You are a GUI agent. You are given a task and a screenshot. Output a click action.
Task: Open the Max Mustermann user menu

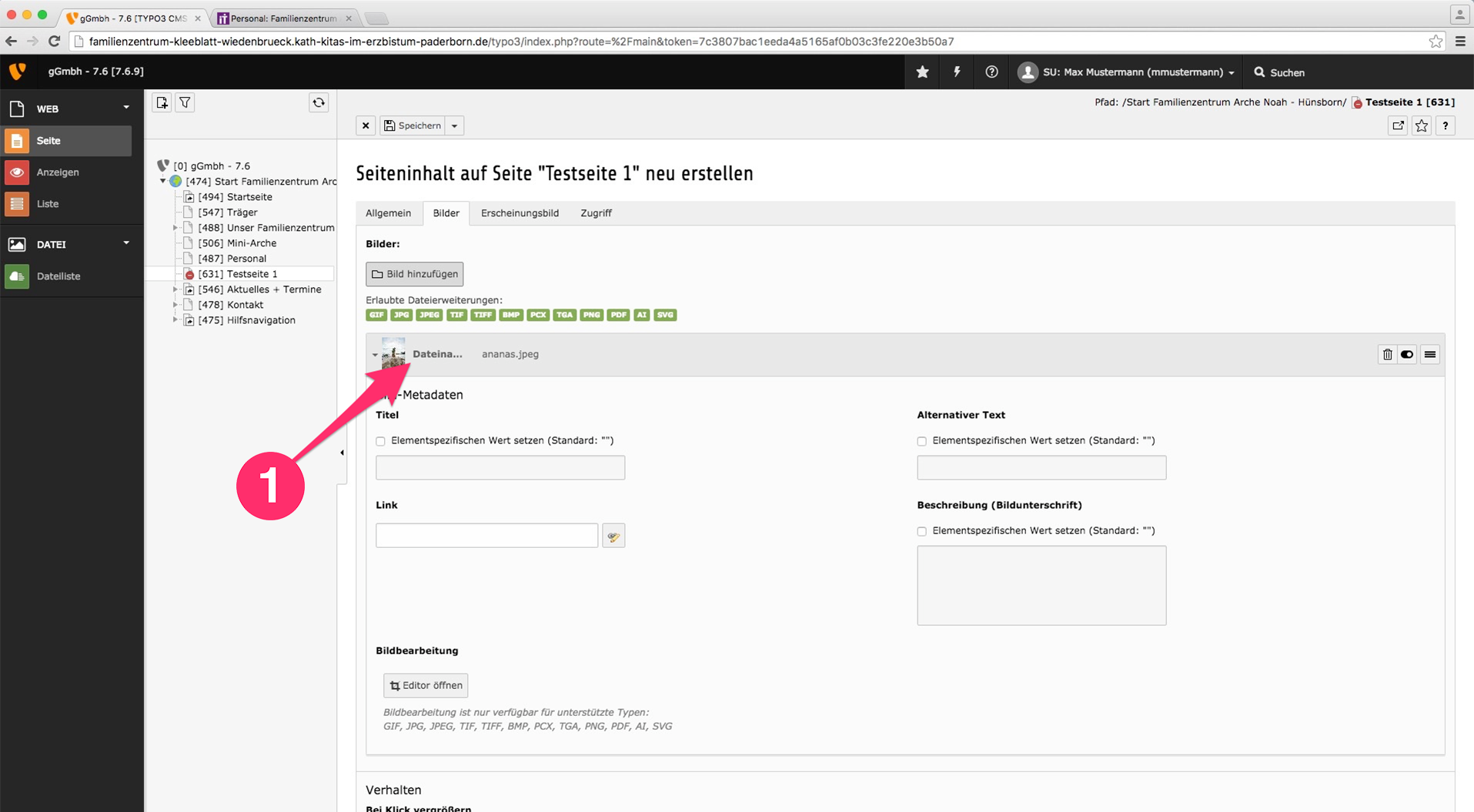click(x=1127, y=72)
